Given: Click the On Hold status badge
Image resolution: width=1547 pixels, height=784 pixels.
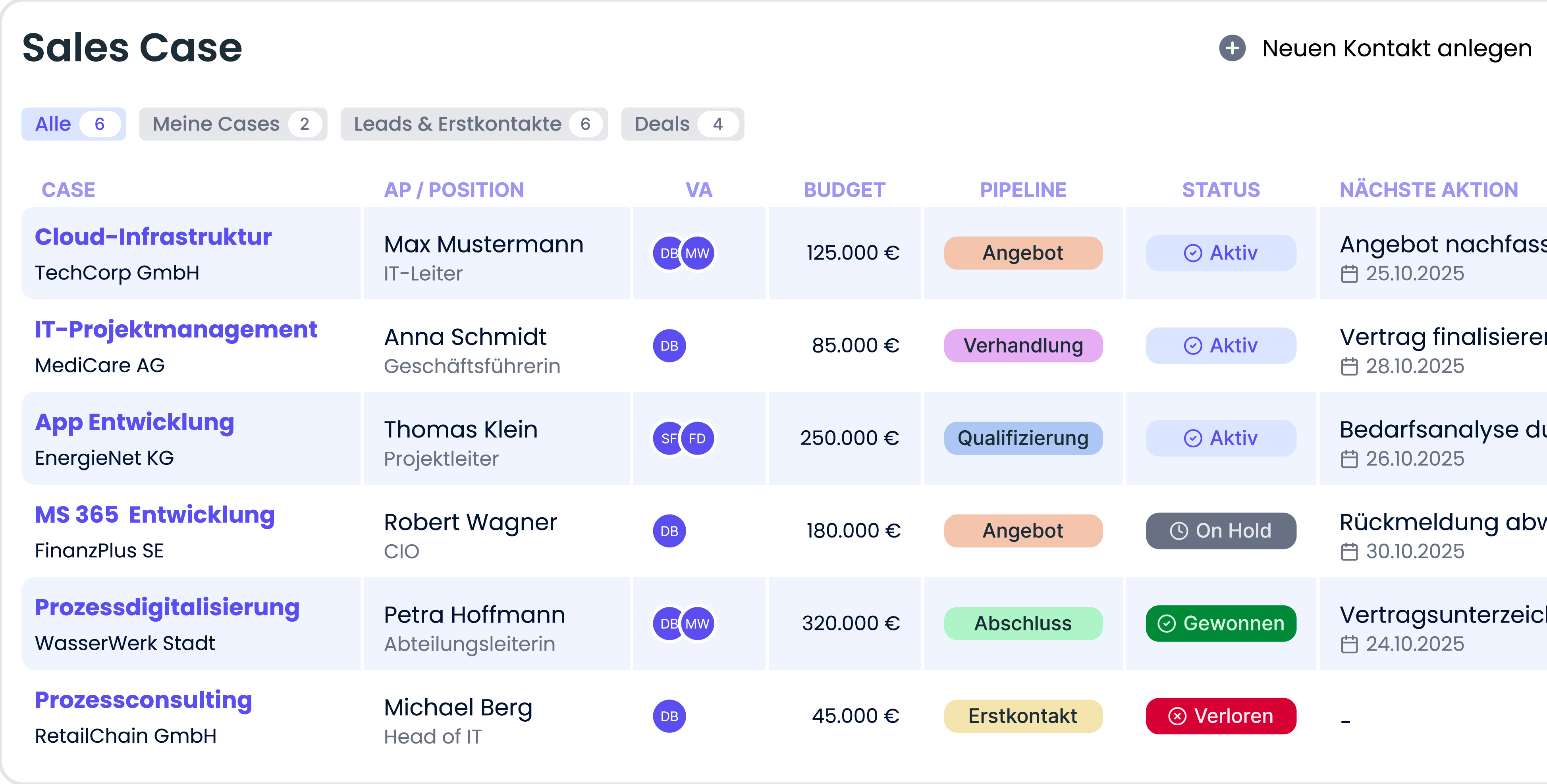Looking at the screenshot, I should (x=1220, y=531).
